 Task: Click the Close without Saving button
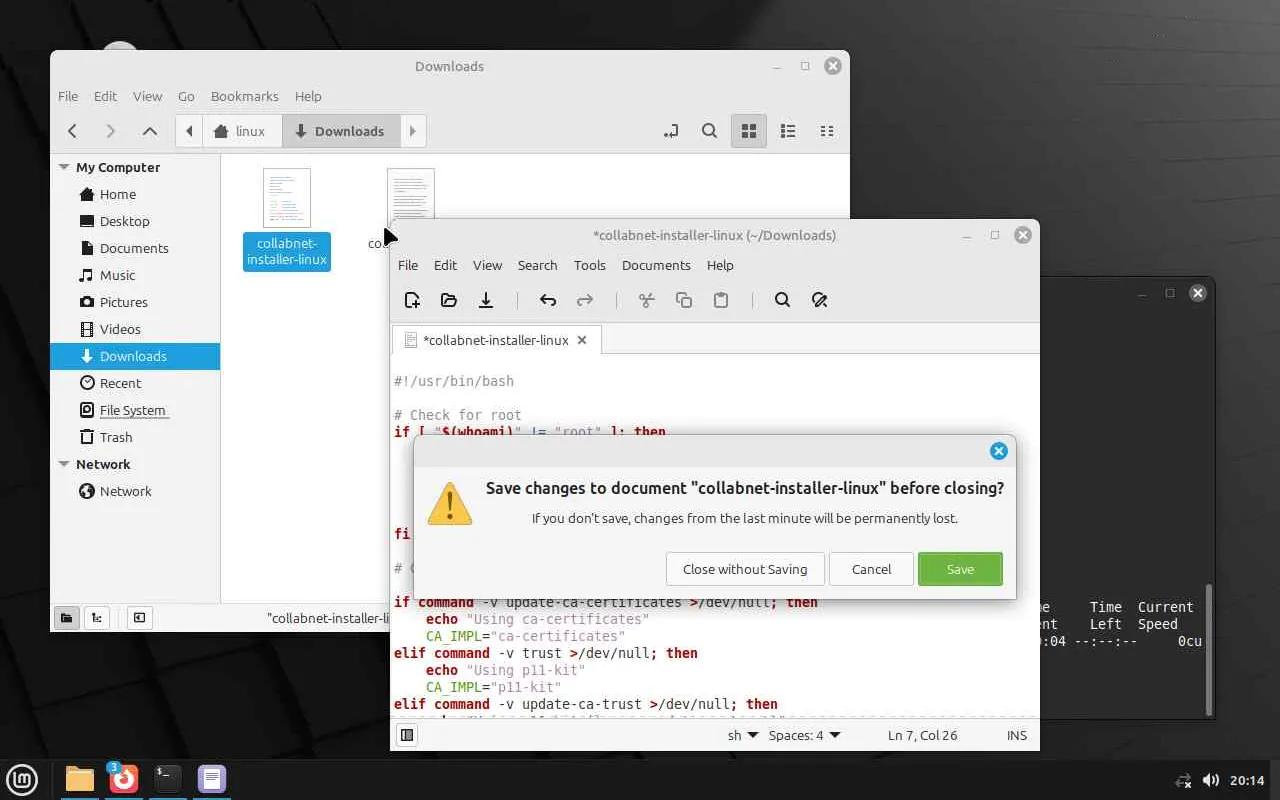point(745,569)
